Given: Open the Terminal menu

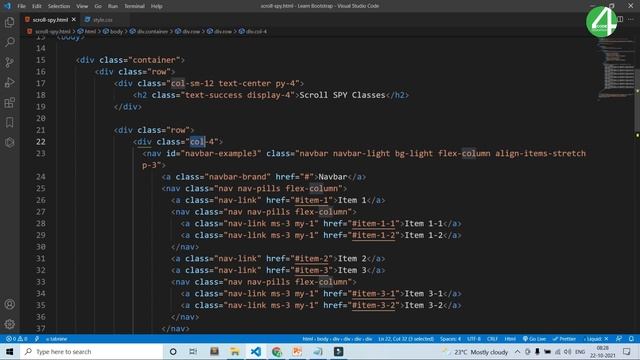Looking at the screenshot, I should tap(134, 6).
